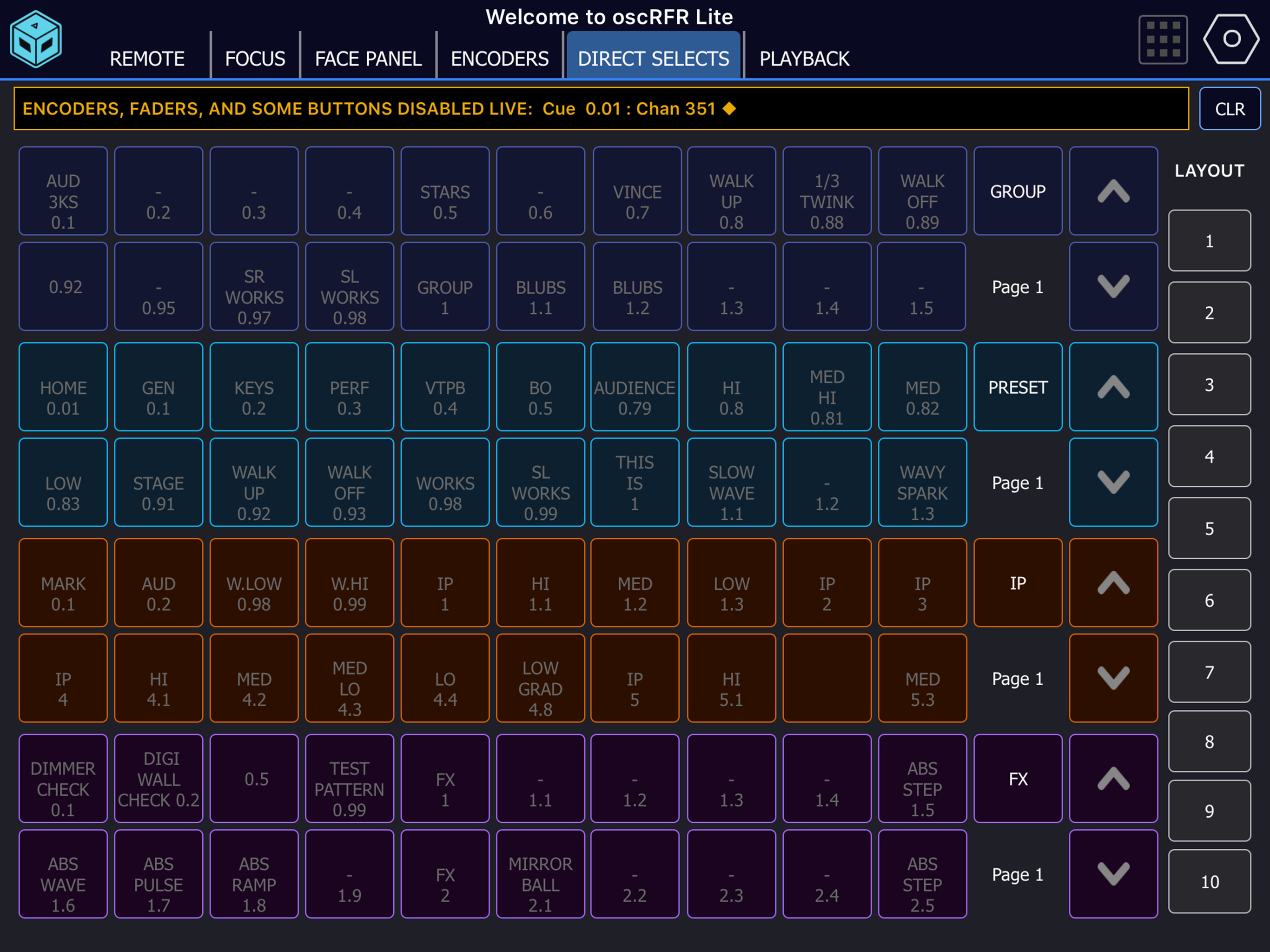Screen dimensions: 1270x952
Task: Click the command line status field
Action: pos(601,108)
